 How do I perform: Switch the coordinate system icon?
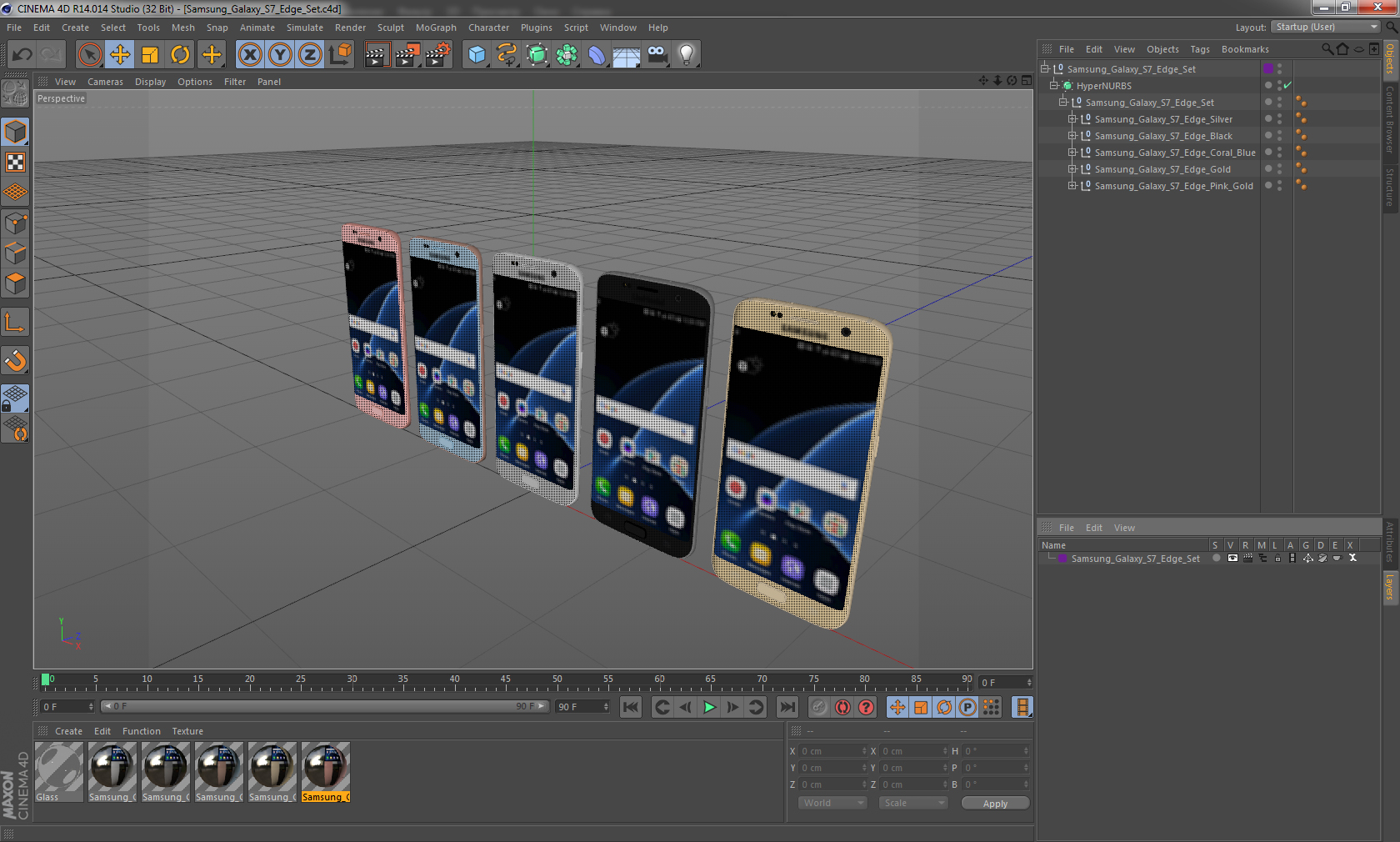click(340, 55)
